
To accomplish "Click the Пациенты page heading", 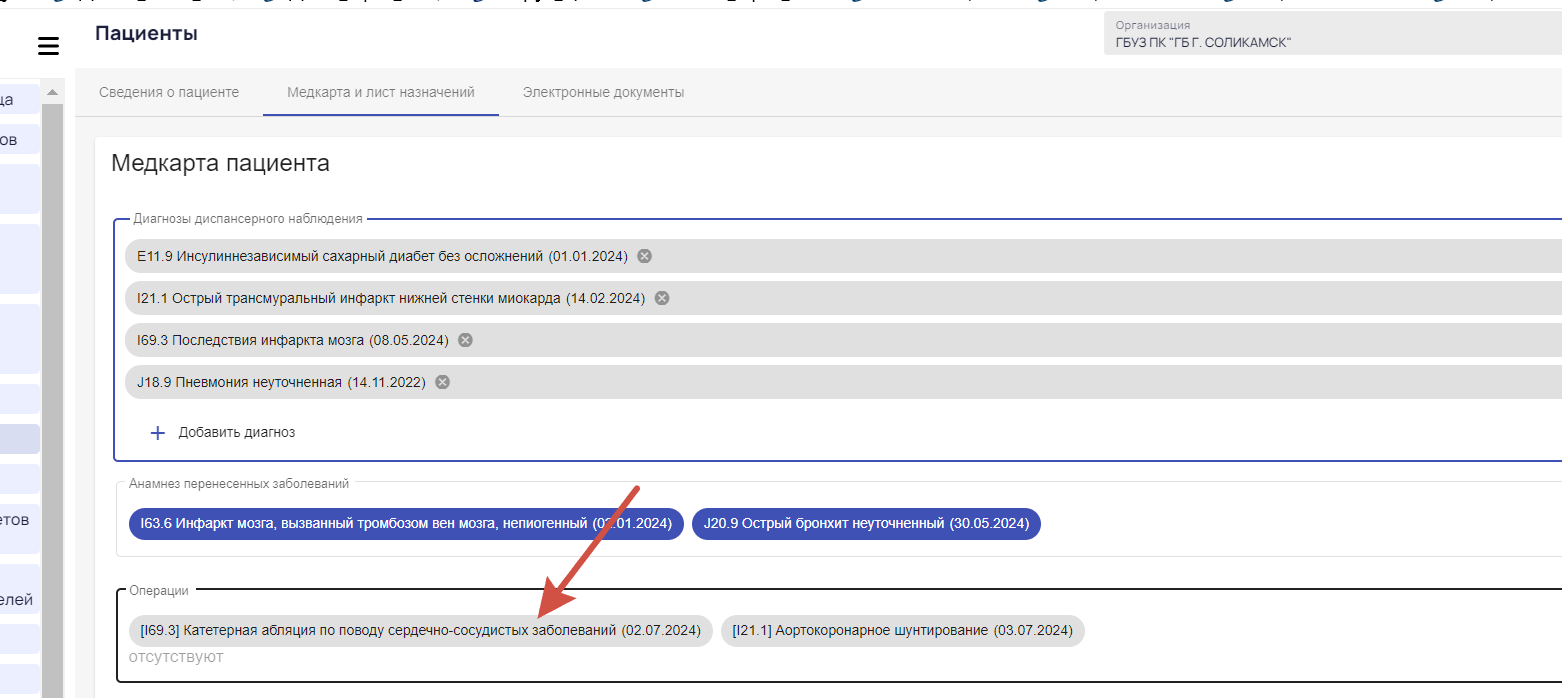I will 146,34.
